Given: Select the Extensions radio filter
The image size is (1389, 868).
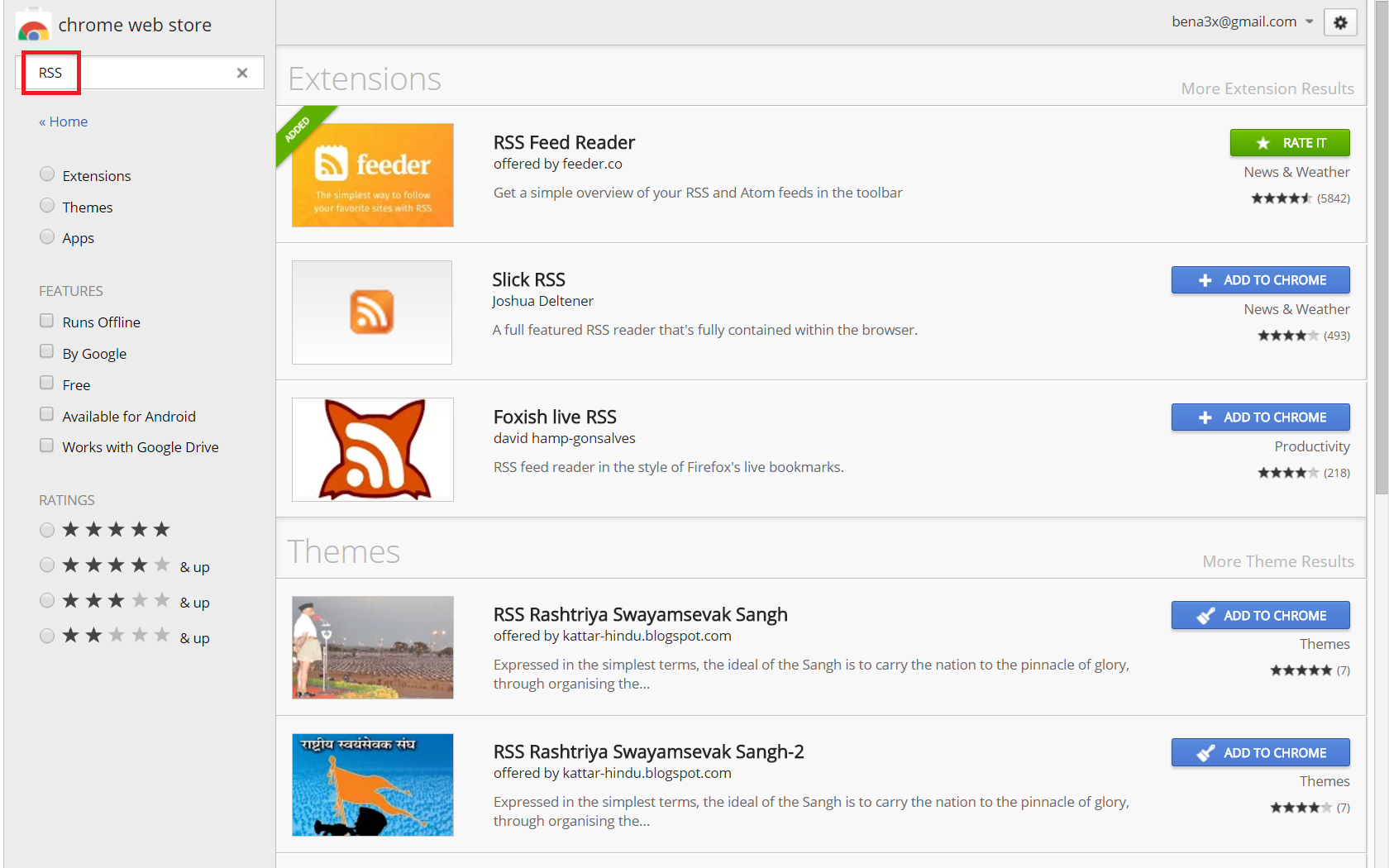Looking at the screenshot, I should click(47, 174).
